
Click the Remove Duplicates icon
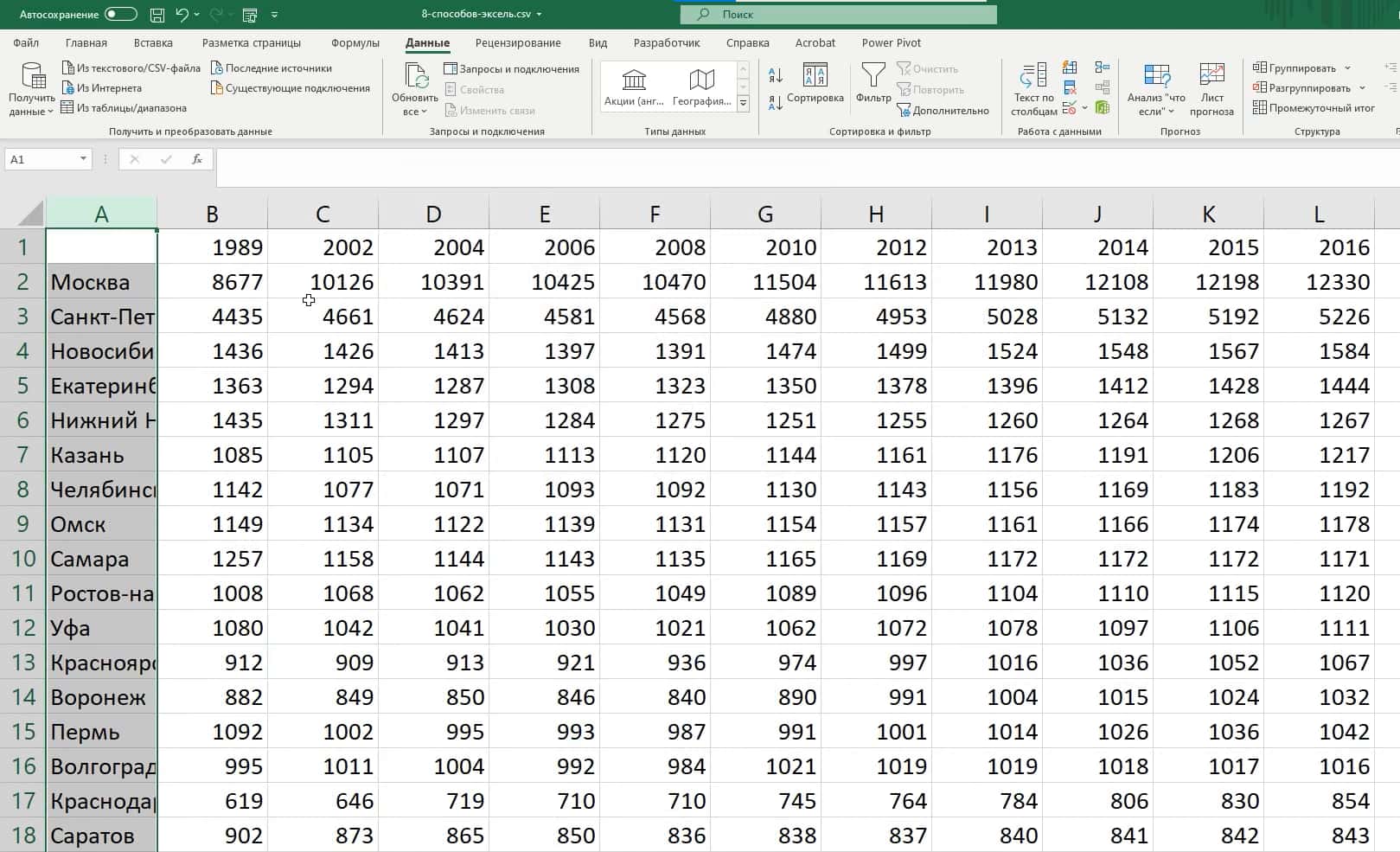[1070, 88]
